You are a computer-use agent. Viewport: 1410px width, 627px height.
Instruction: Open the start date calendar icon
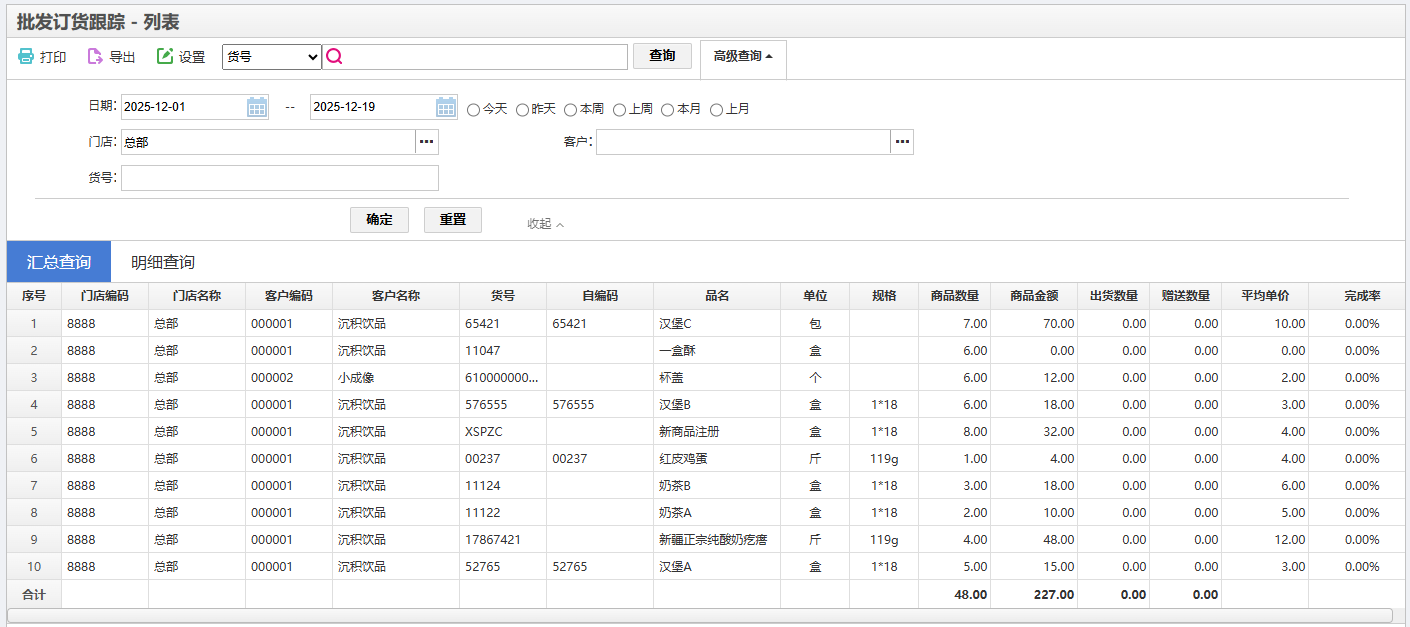[257, 107]
